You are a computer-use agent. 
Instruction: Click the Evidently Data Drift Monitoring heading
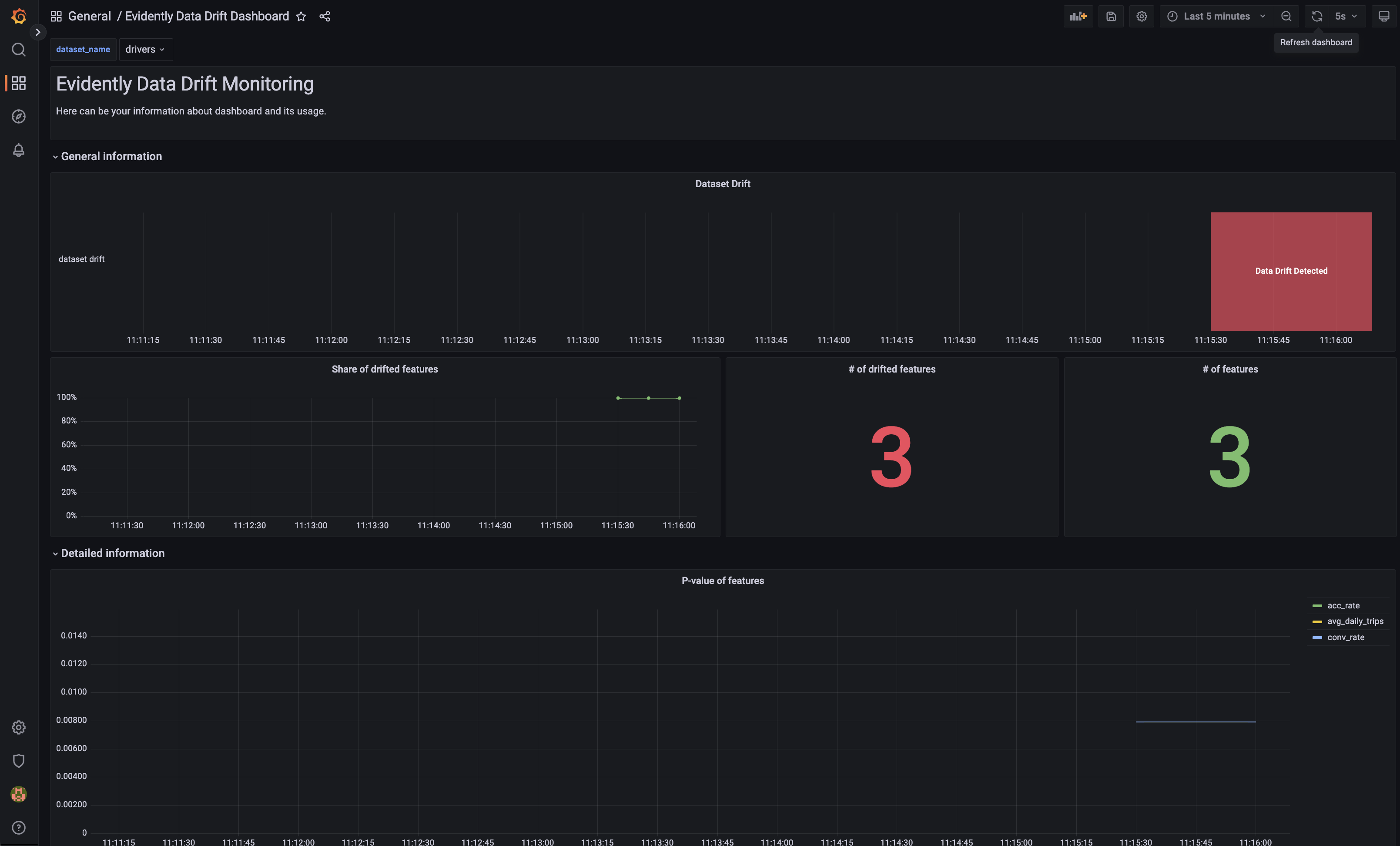184,84
